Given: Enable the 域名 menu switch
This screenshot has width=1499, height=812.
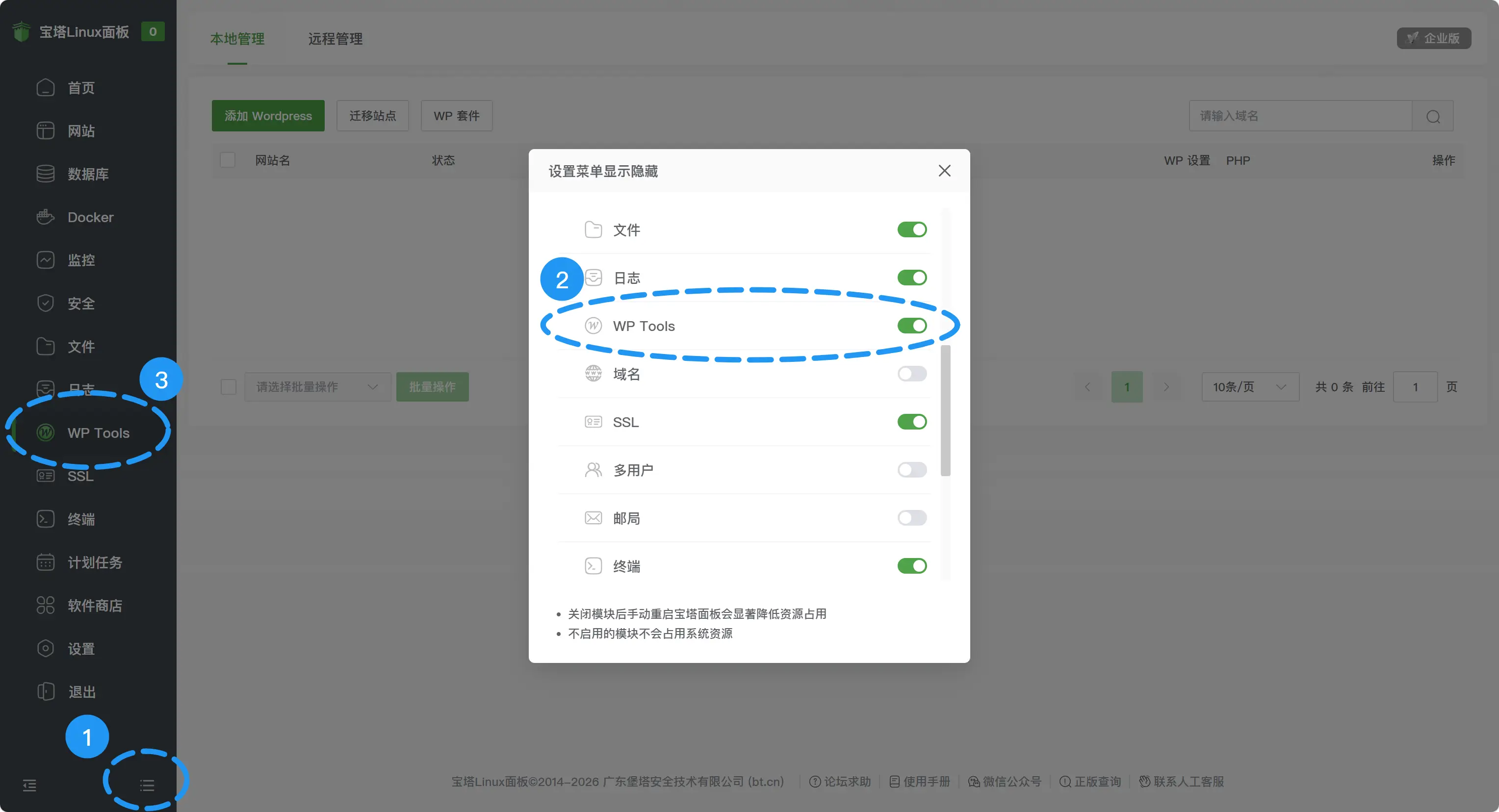Looking at the screenshot, I should [x=912, y=374].
